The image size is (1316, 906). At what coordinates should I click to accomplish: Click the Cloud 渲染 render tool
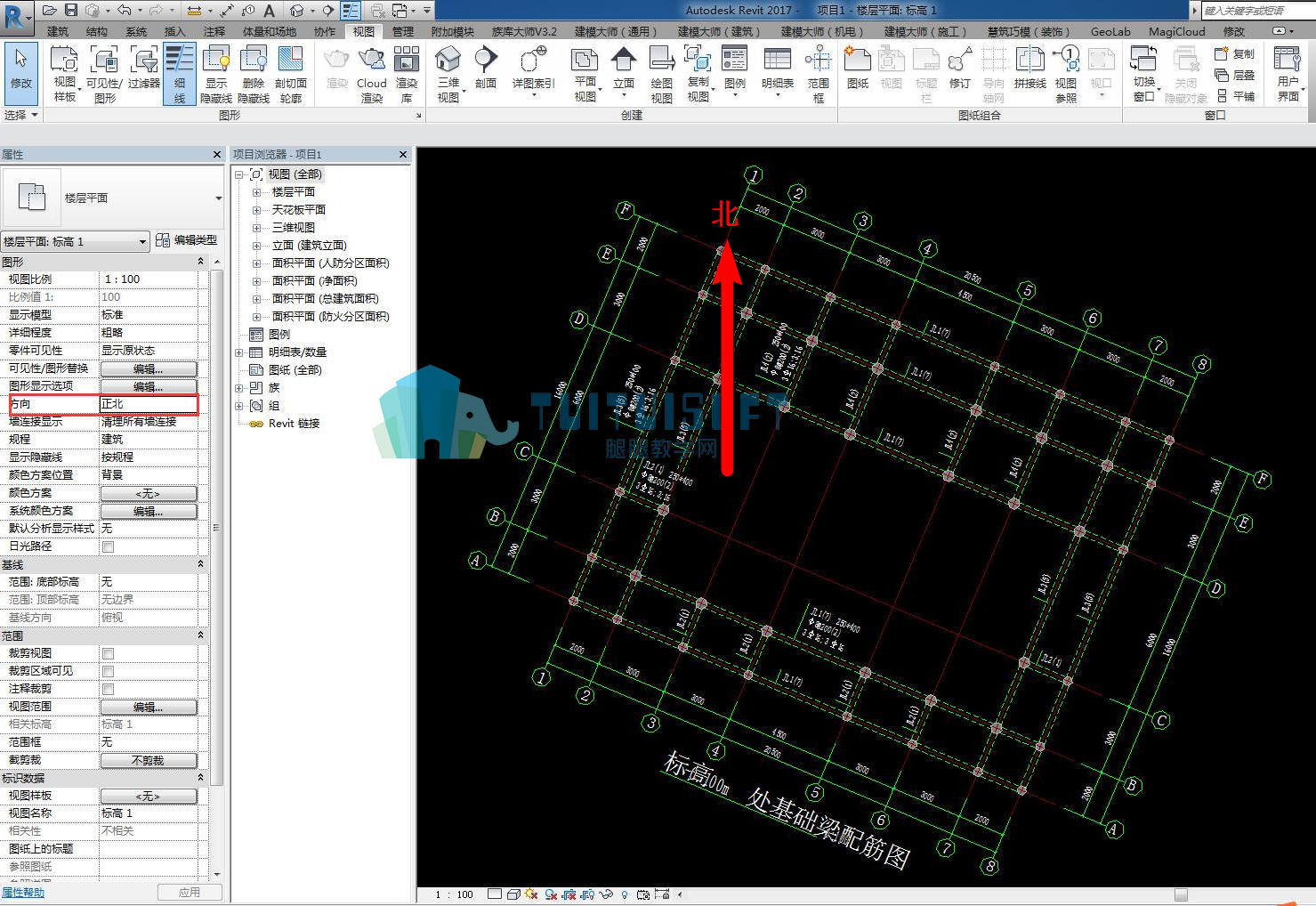pos(371,74)
